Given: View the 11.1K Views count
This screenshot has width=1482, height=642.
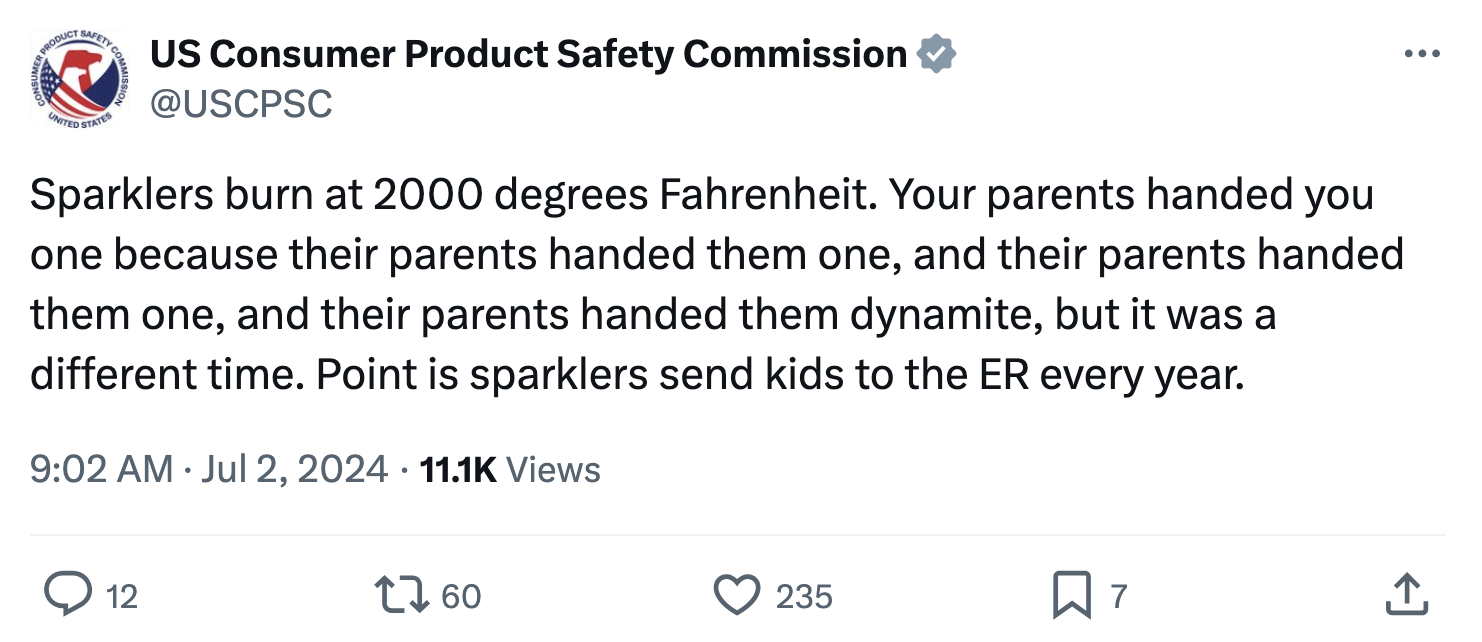Looking at the screenshot, I should [x=458, y=469].
